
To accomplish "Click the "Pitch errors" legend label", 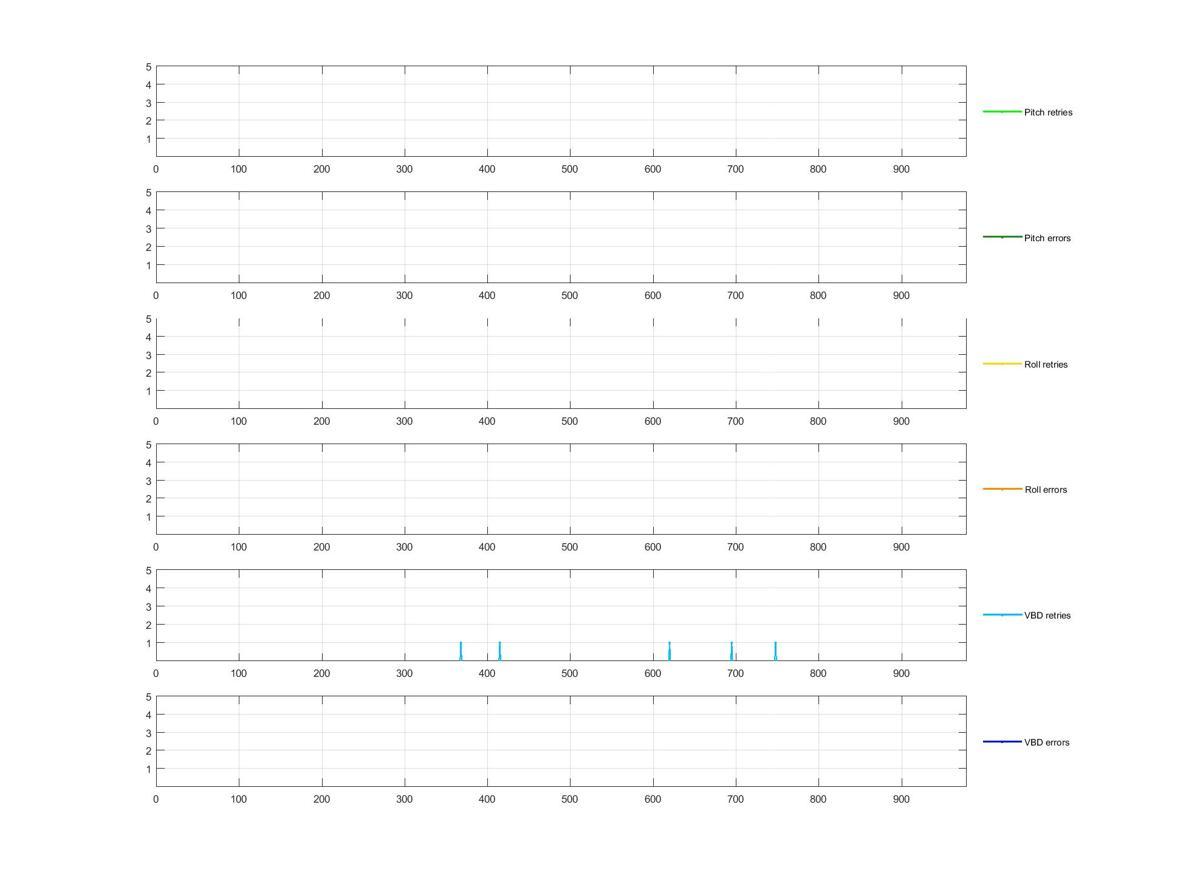I will pos(1047,238).
